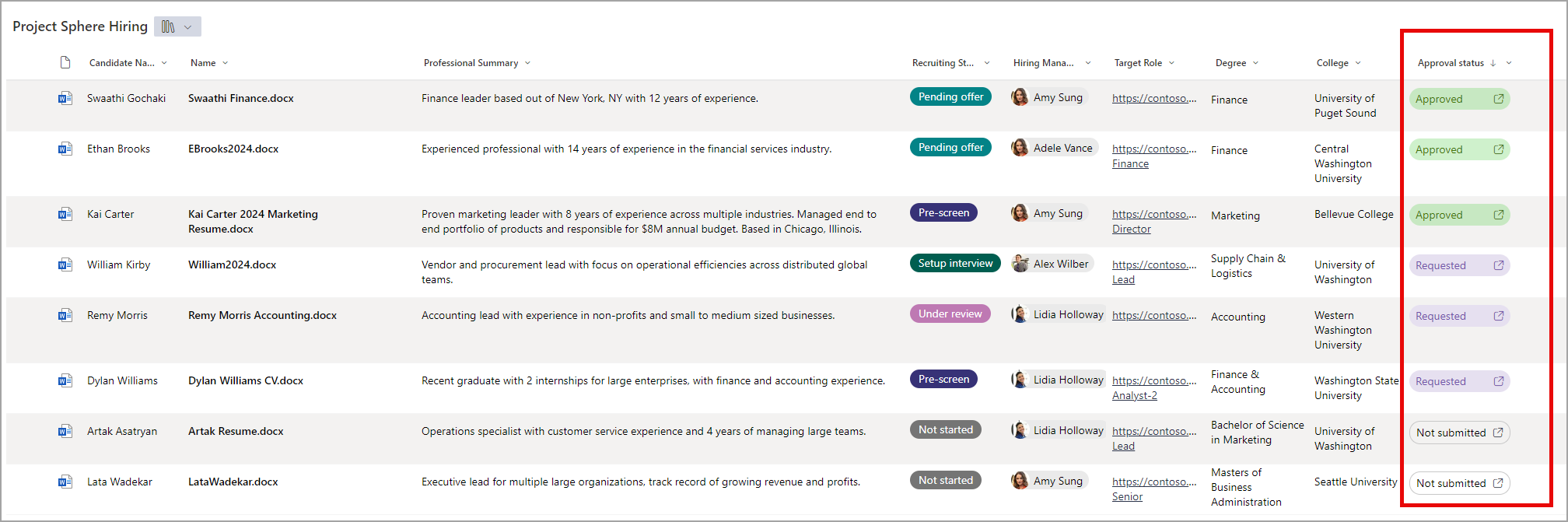This screenshot has height=522, width=1568.
Task: Click the Under review status badge
Action: click(x=950, y=314)
